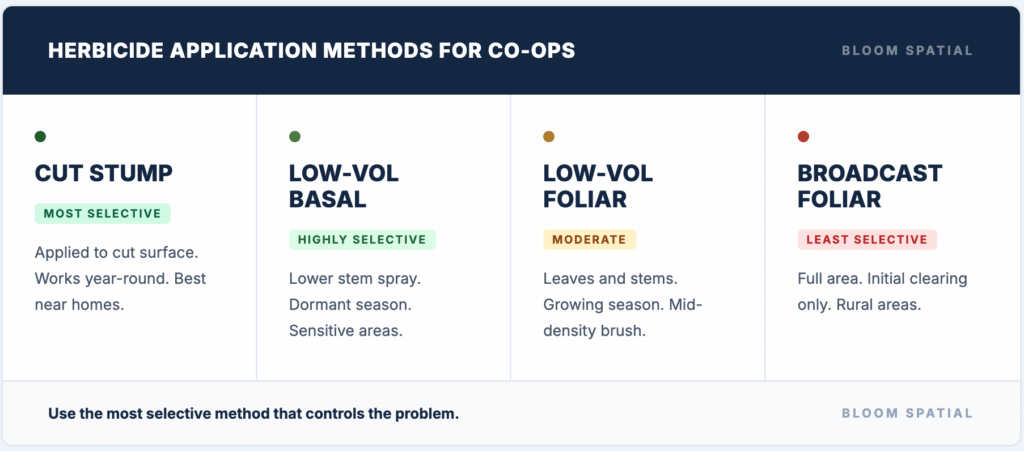Click the Bloom Spatial label in header
The width and height of the screenshot is (1024, 451).
tap(907, 51)
